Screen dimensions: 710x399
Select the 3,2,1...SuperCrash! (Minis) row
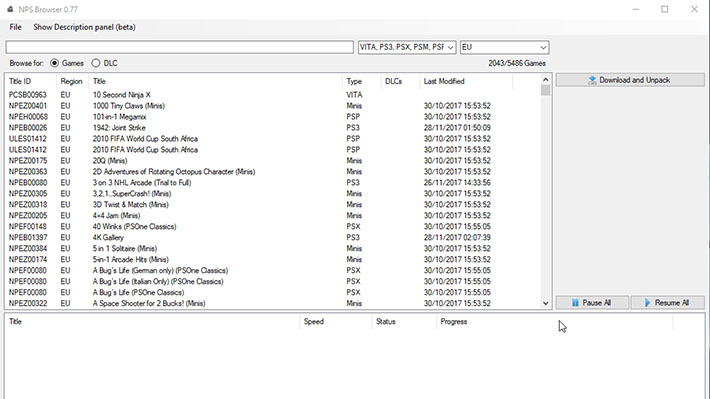(273, 193)
